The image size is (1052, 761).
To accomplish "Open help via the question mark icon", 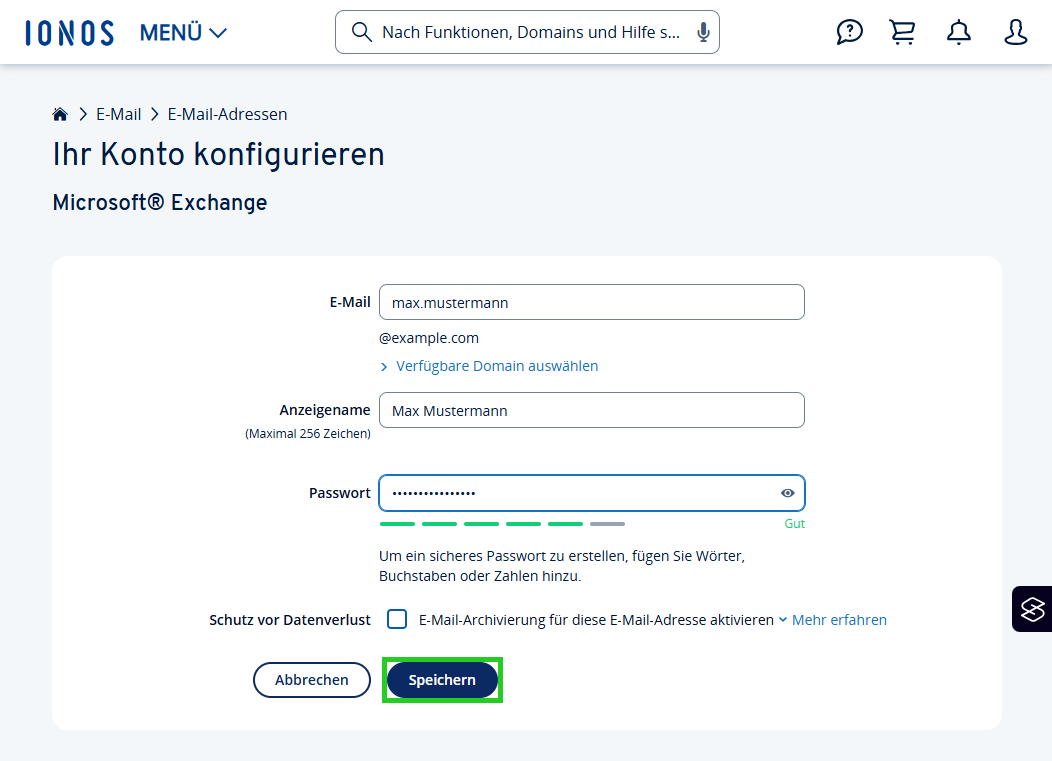I will (849, 32).
